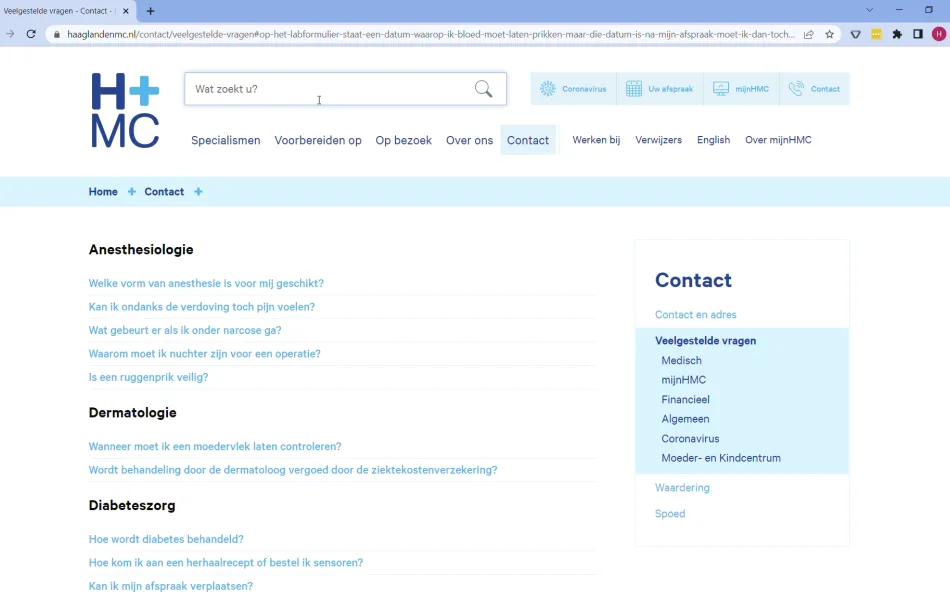This screenshot has height=594, width=950.
Task: Click the Uw afspraak calendar icon
Action: (x=634, y=89)
